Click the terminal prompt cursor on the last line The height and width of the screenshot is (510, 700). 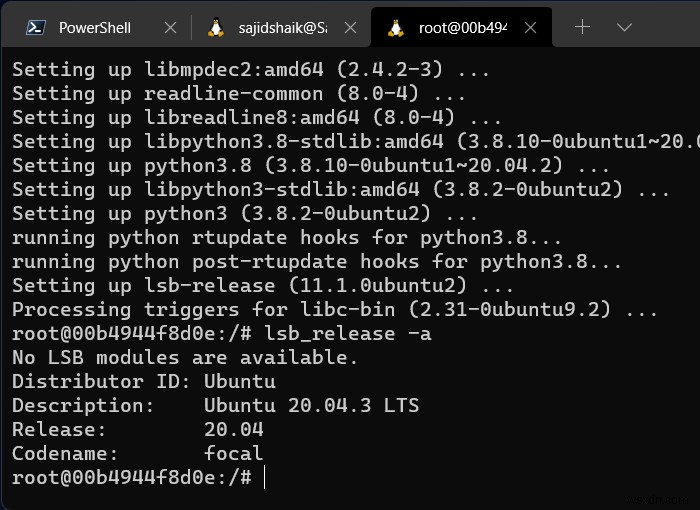pos(265,478)
